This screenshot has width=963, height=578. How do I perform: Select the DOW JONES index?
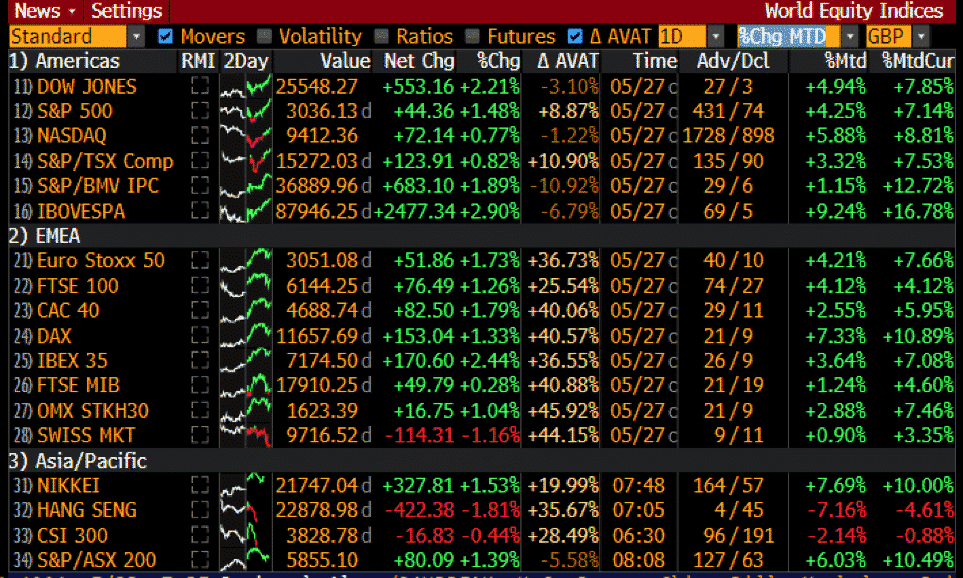click(87, 86)
